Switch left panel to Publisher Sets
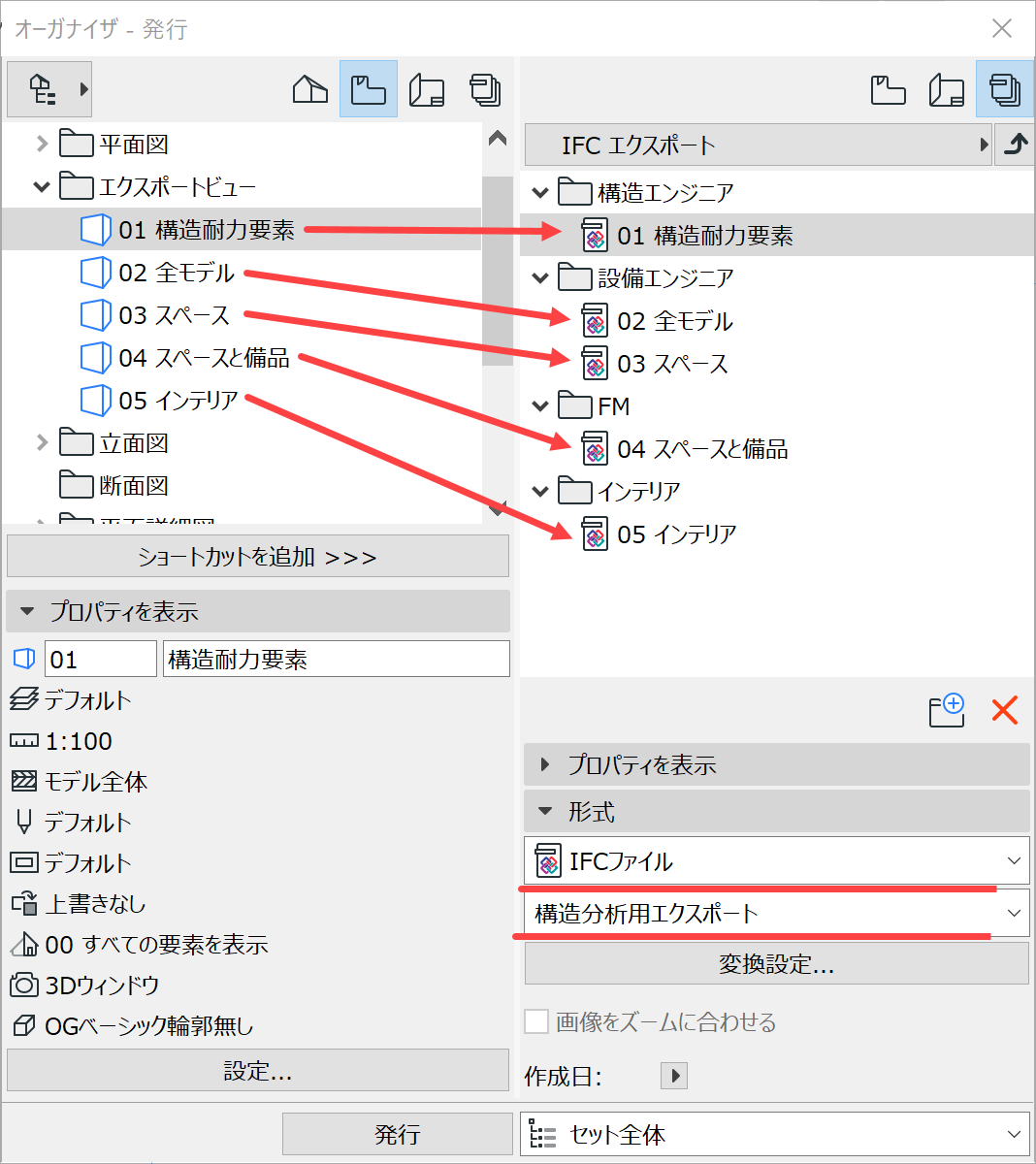The height and width of the screenshot is (1164, 1036). point(485,89)
